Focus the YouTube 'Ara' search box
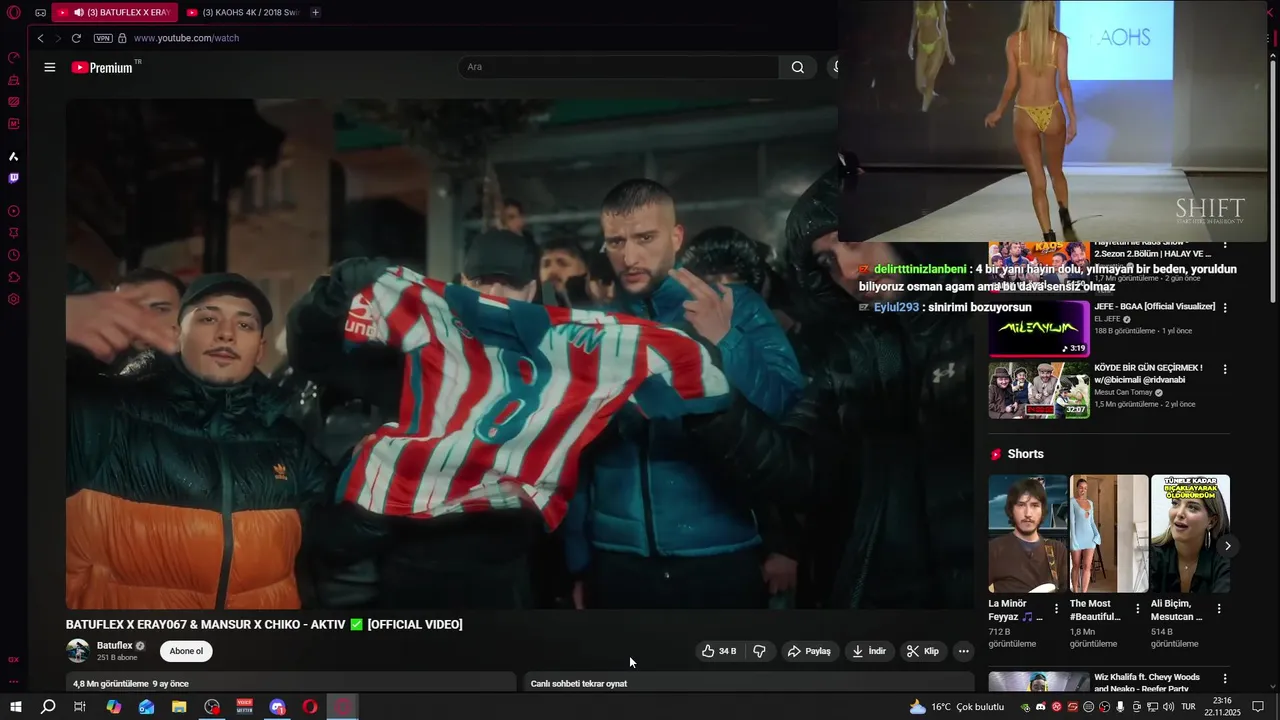The height and width of the screenshot is (720, 1280). click(618, 67)
